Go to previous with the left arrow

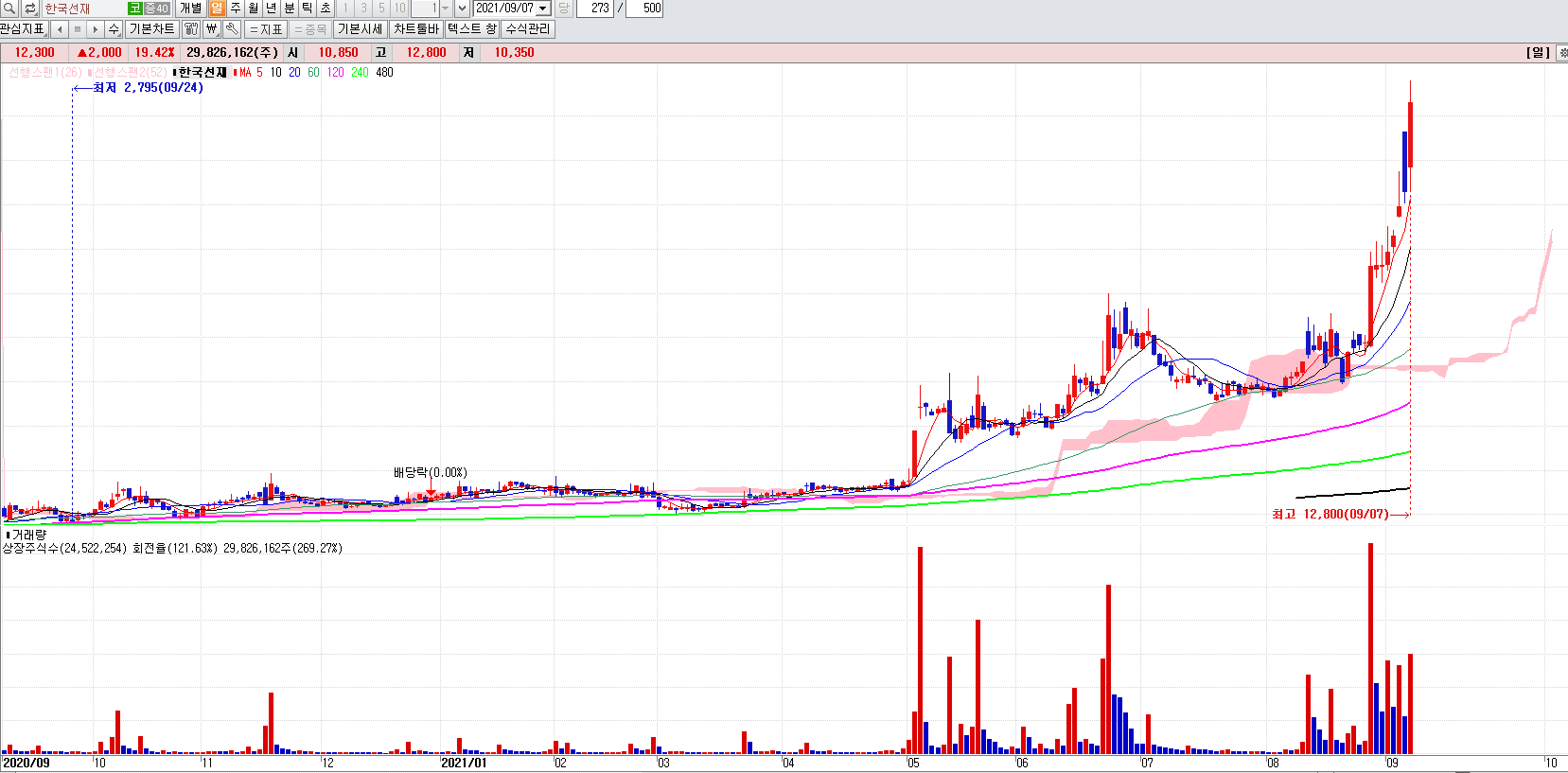coord(60,29)
